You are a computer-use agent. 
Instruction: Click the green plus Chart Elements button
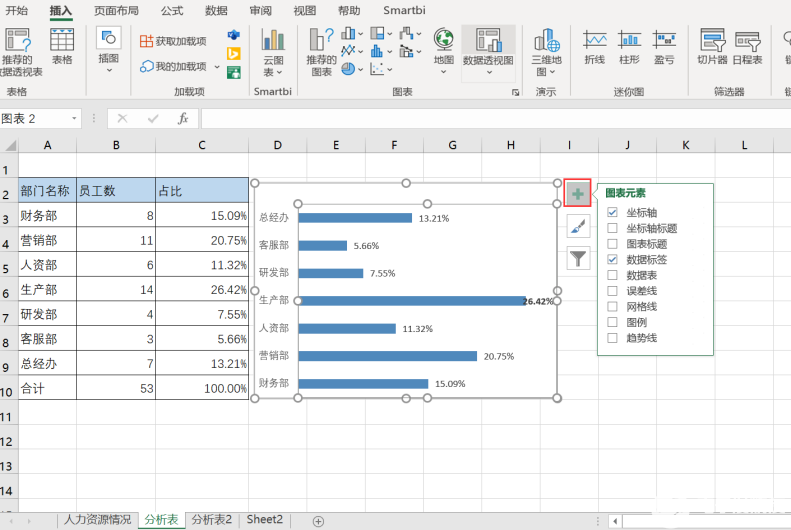point(578,193)
